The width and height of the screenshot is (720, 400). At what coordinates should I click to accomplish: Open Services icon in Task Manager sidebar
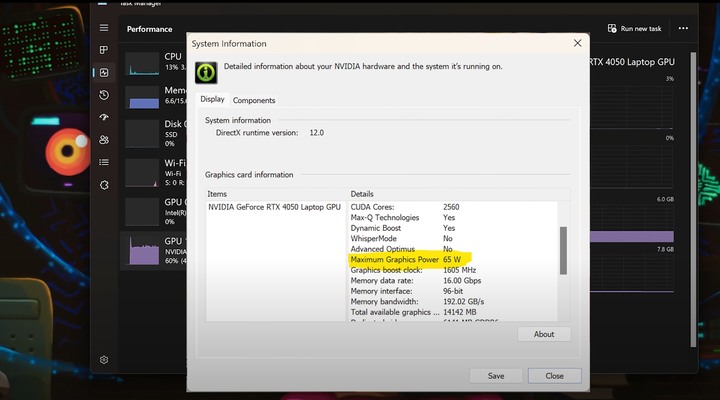(x=104, y=185)
